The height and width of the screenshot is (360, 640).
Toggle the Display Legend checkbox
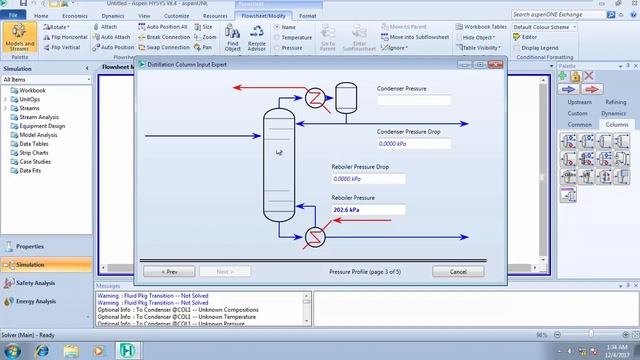click(516, 48)
